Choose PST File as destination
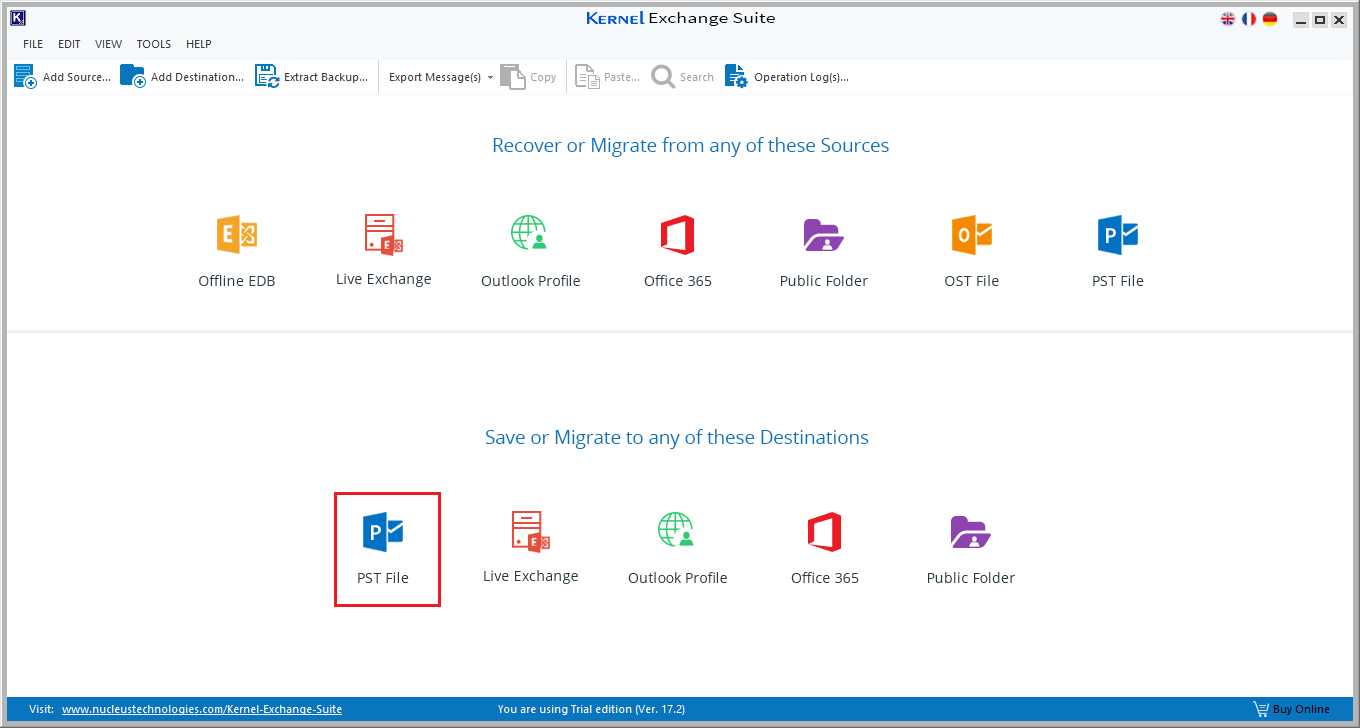1360x728 pixels. pos(383,548)
